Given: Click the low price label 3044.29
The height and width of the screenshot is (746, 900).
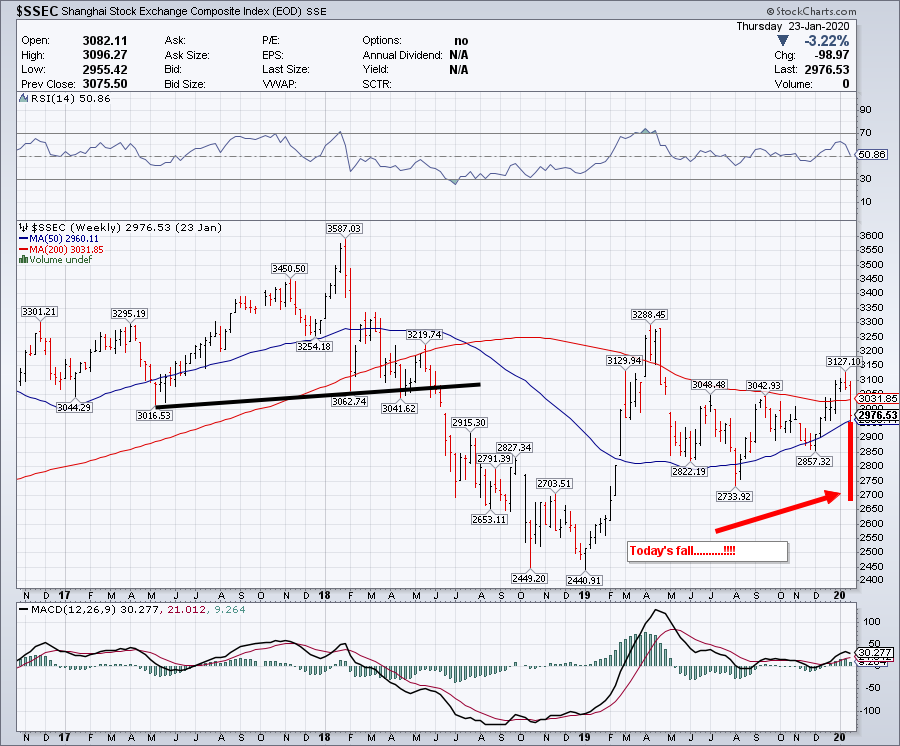Looking at the screenshot, I should [74, 407].
